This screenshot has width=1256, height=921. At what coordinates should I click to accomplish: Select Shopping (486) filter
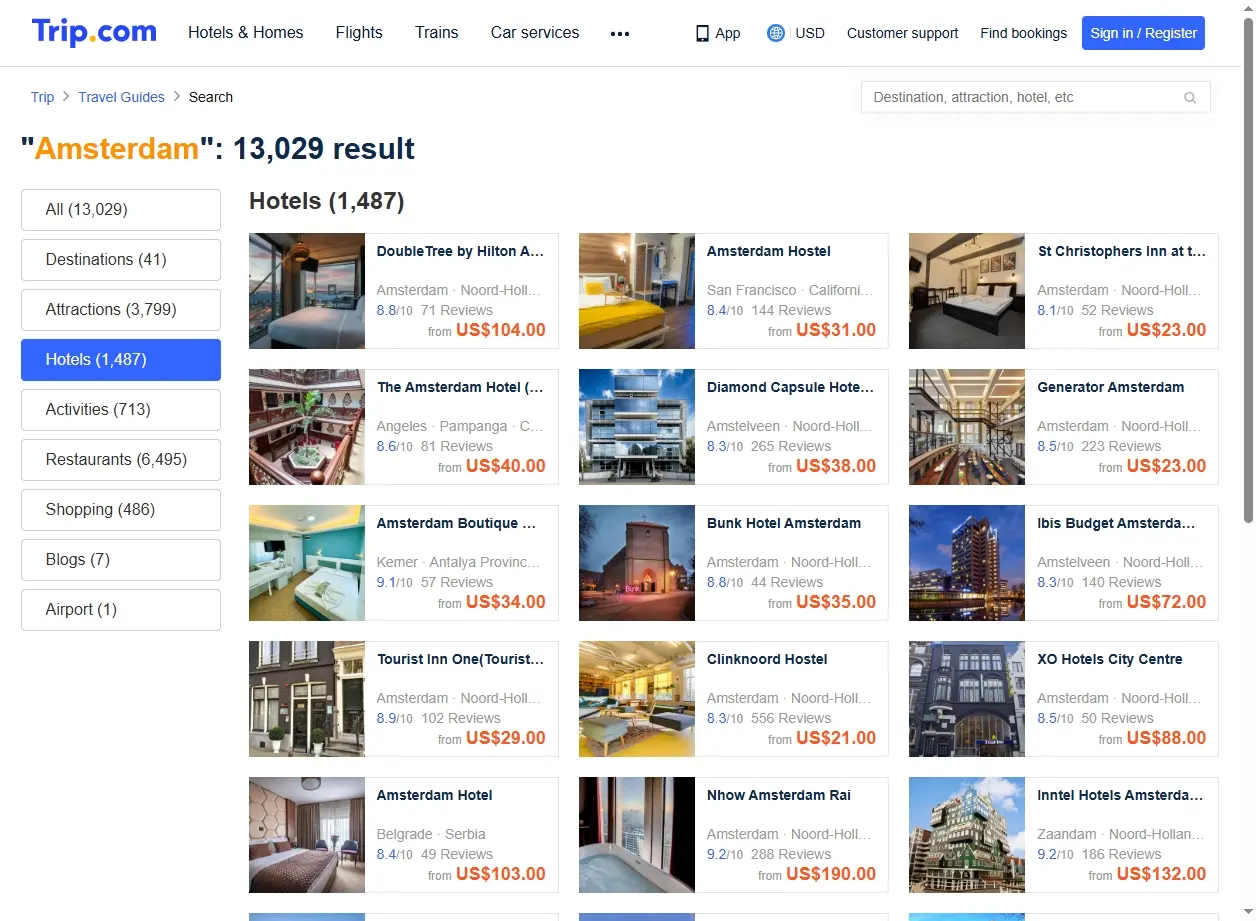[x=121, y=510]
